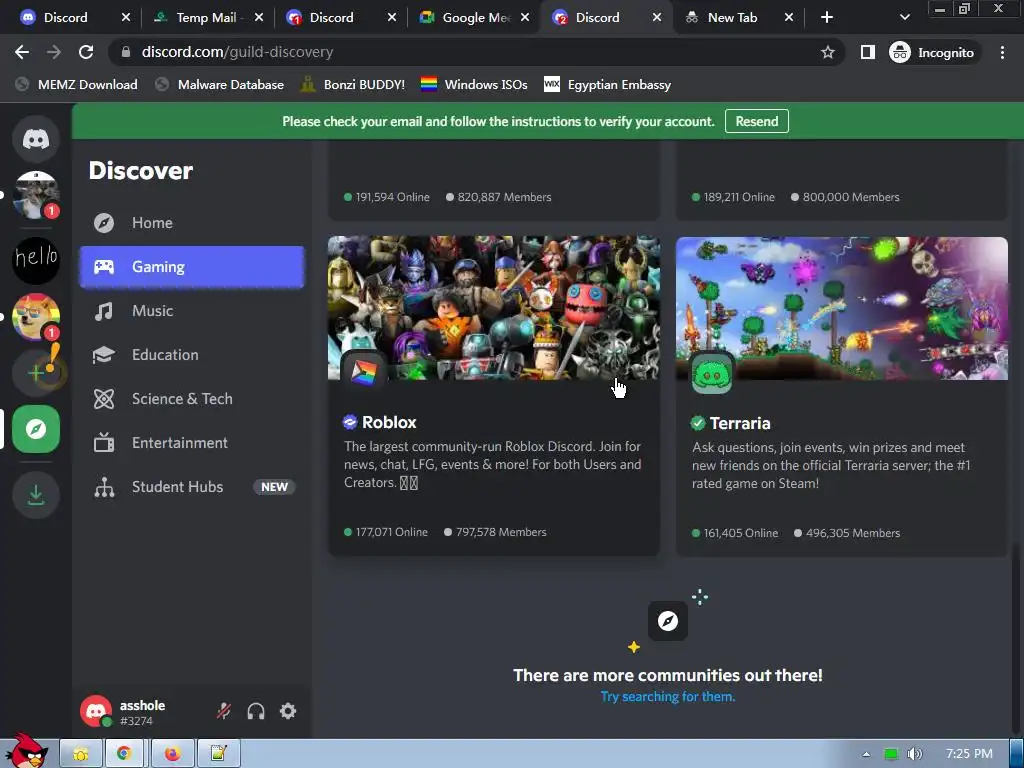The width and height of the screenshot is (1024, 768).
Task: Select Entertainment category in Discover
Action: [192, 443]
